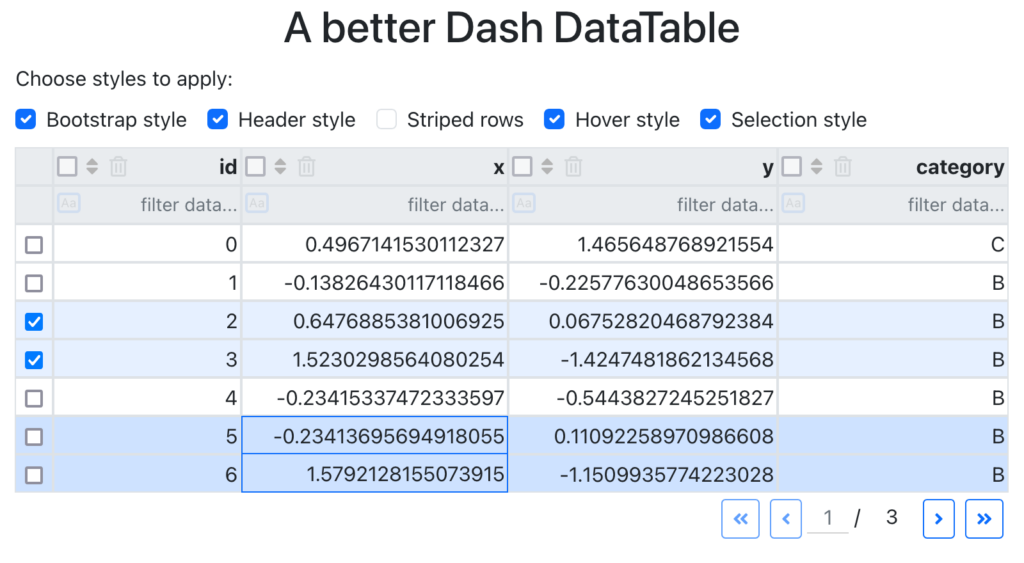
Task: Select the cell 0.4967141530112327
Action: (x=375, y=244)
